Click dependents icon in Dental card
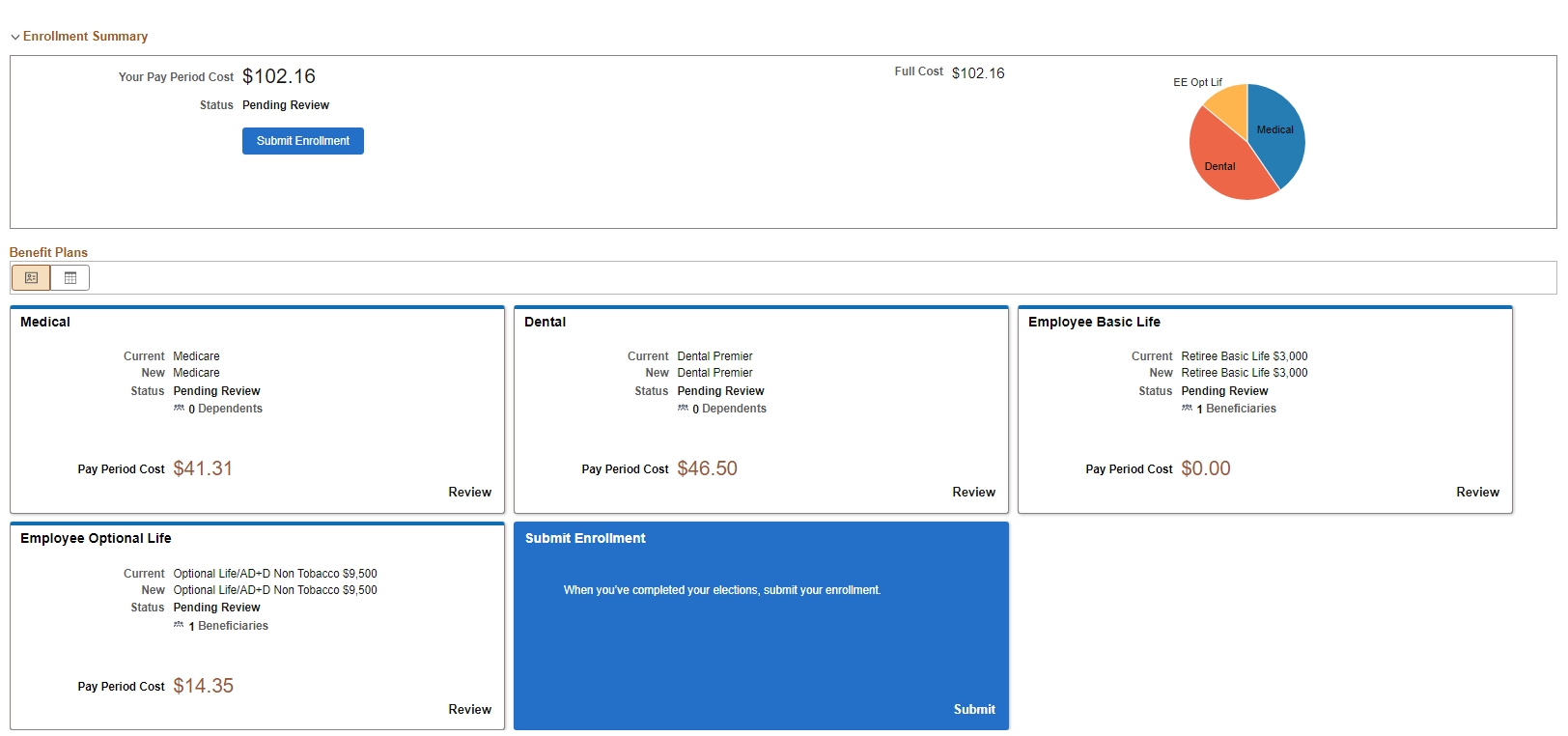Image resolution: width=1568 pixels, height=736 pixels. click(683, 409)
